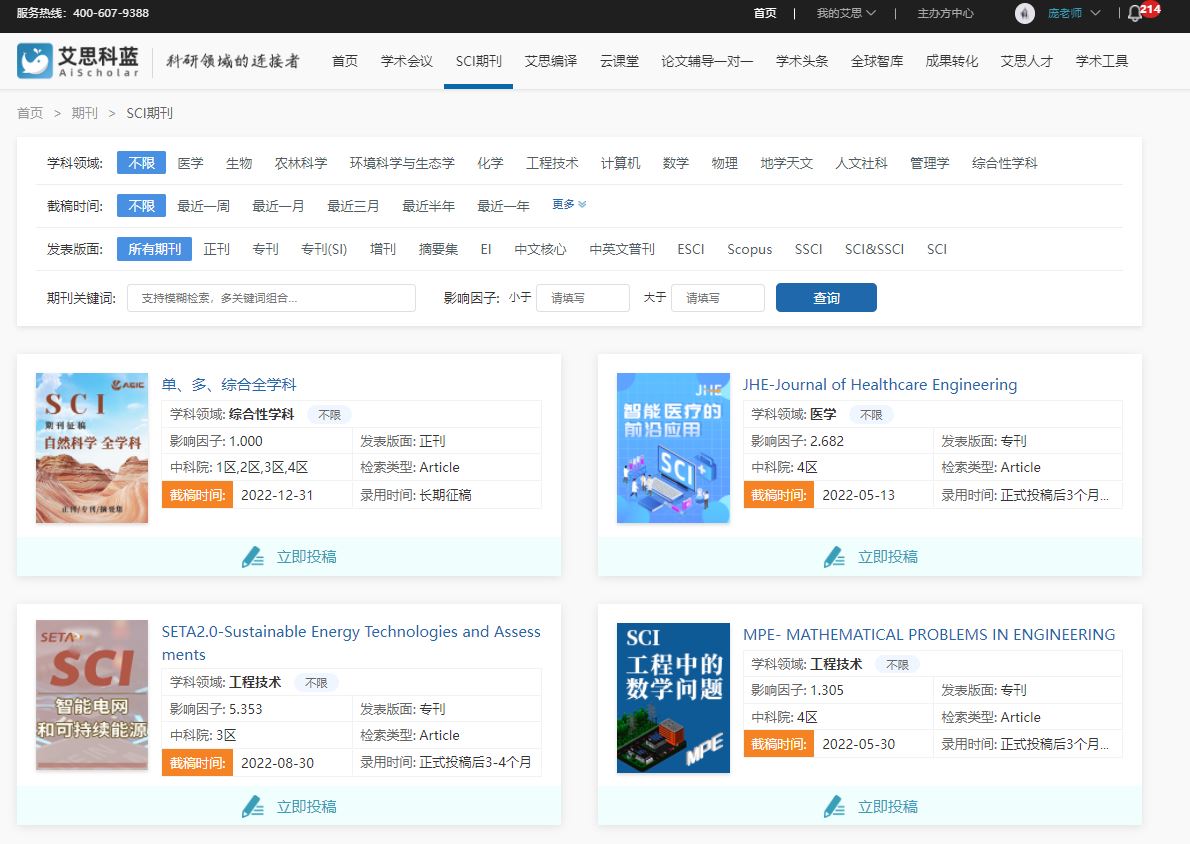Select 不限 for 学科领域 filter
Viewport: 1190px width, 844px height.
(x=141, y=163)
